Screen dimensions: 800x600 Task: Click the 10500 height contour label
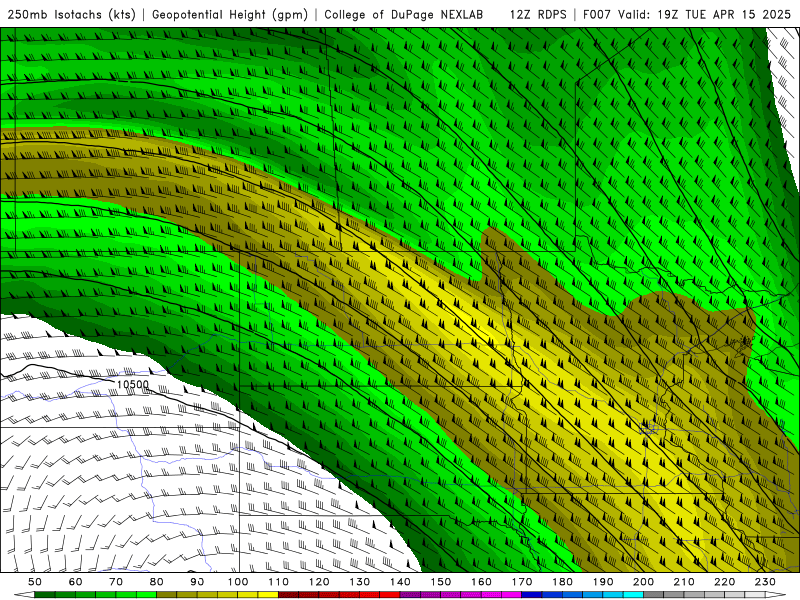[x=132, y=385]
